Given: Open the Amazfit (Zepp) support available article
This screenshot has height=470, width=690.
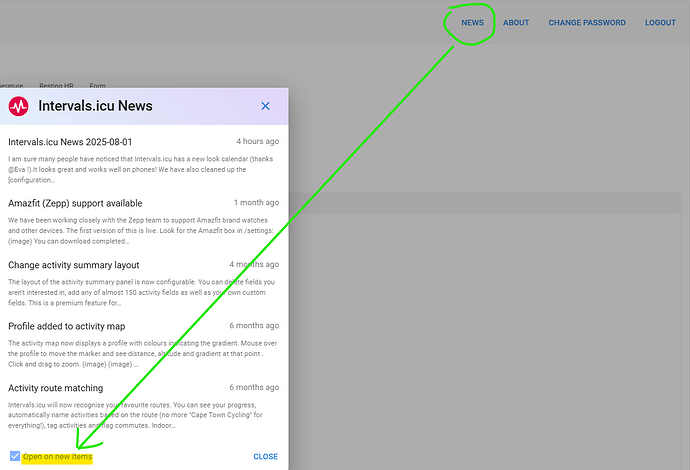Looking at the screenshot, I should pyautogui.click(x=75, y=203).
